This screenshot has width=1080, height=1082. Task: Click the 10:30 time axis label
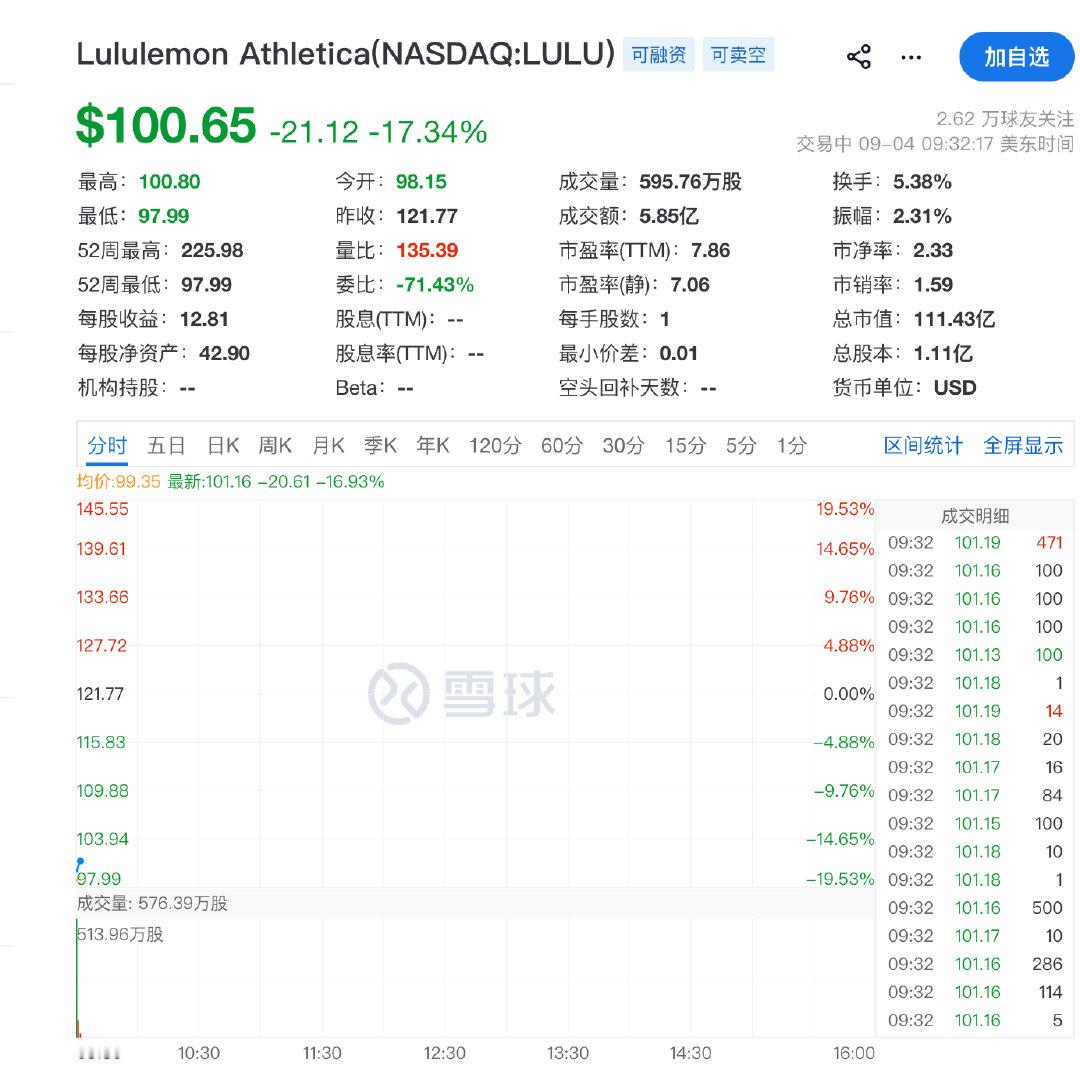199,1053
